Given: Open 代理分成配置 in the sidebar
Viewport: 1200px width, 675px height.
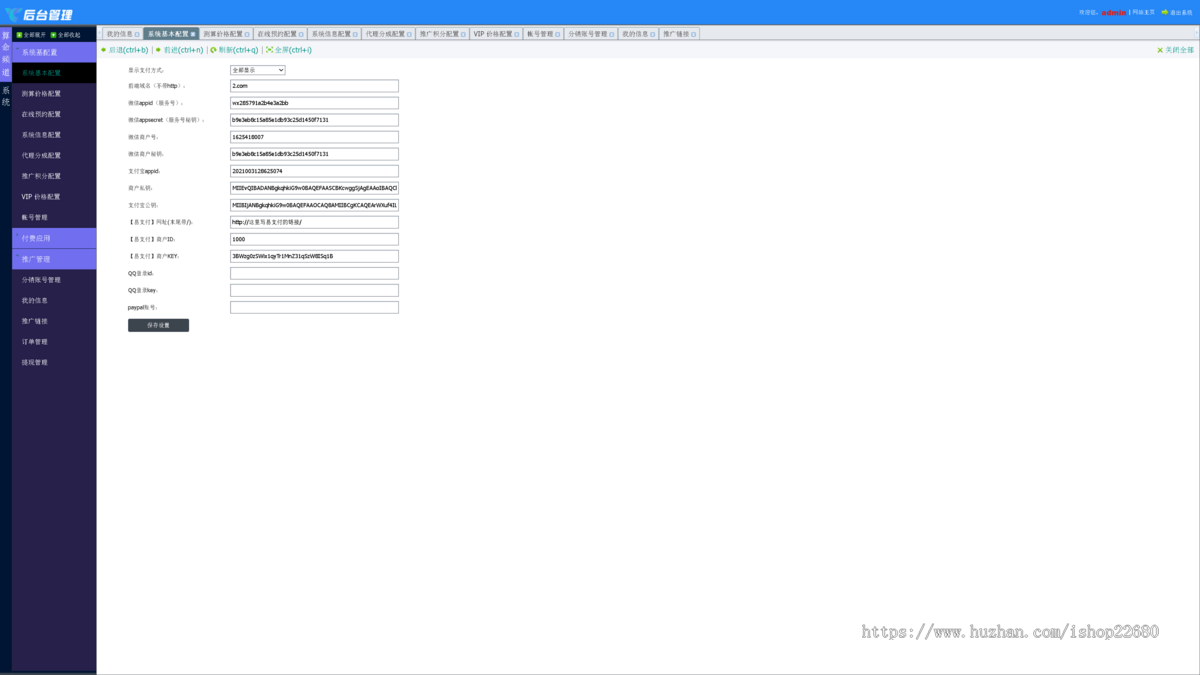Looking at the screenshot, I should click(x=54, y=155).
